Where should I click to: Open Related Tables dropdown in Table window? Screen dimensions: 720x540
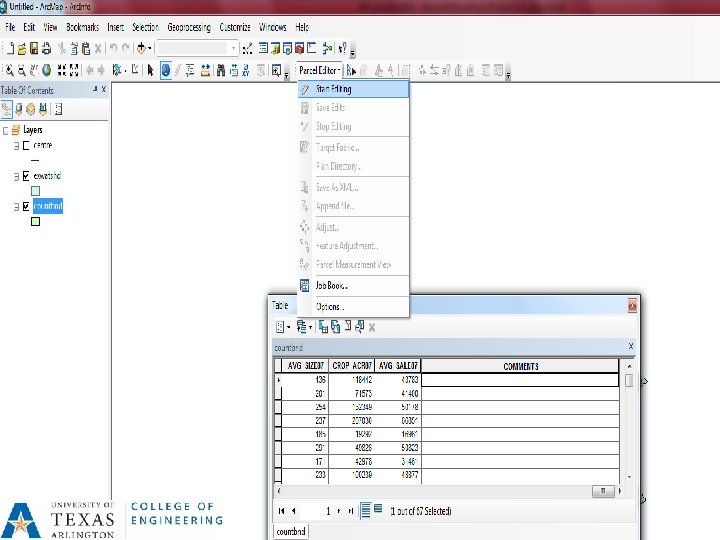point(304,327)
